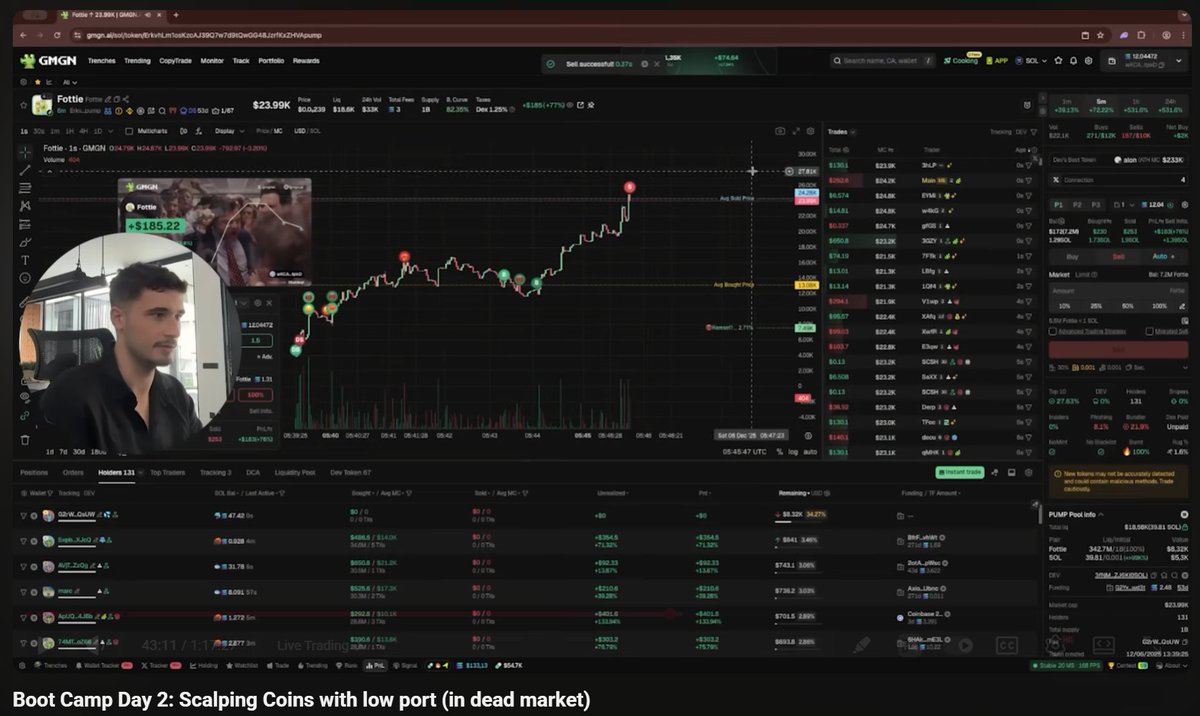Switch to the Buy tab in trade panel

tap(1072, 256)
